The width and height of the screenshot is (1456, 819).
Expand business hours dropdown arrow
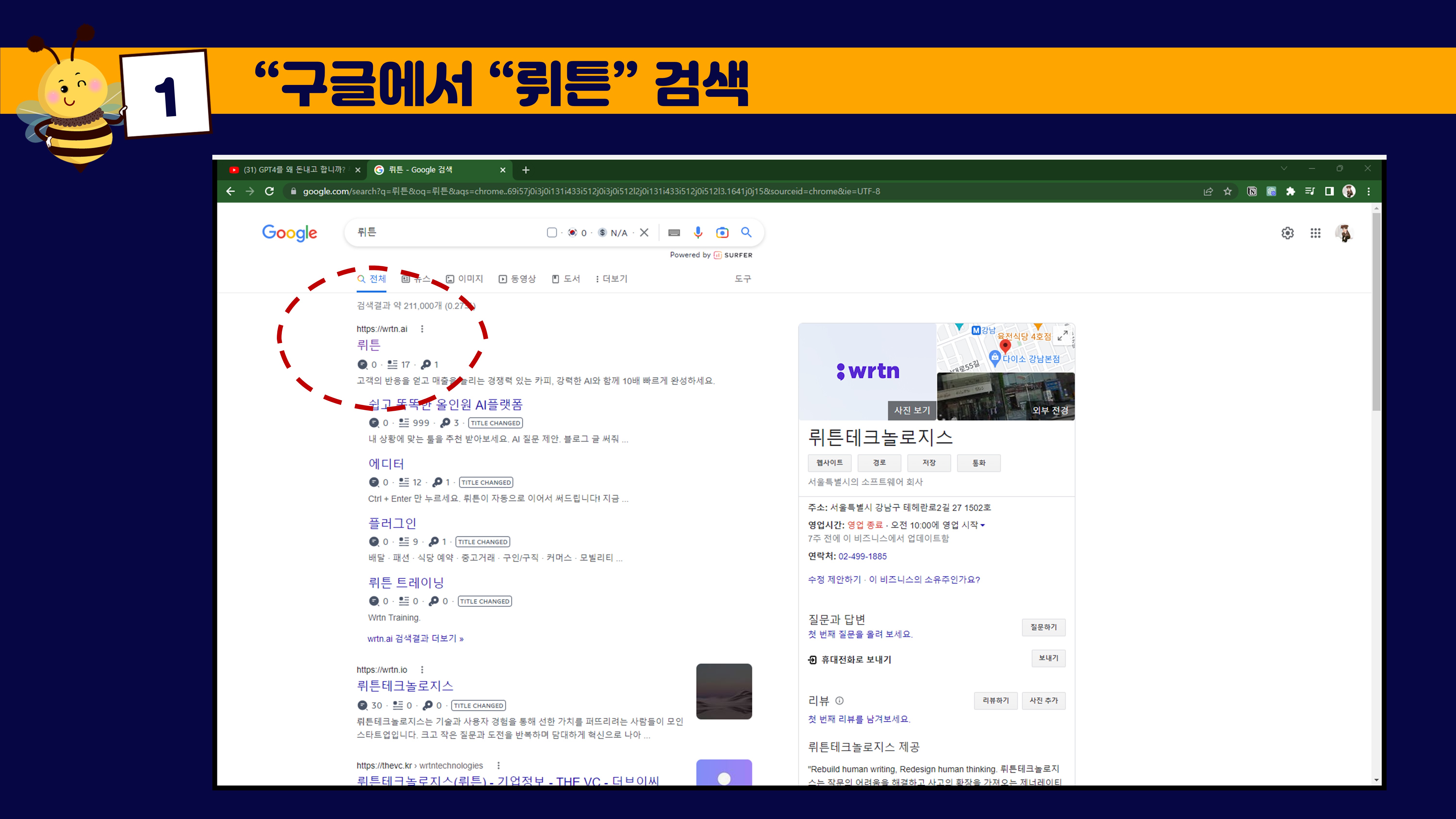[982, 525]
